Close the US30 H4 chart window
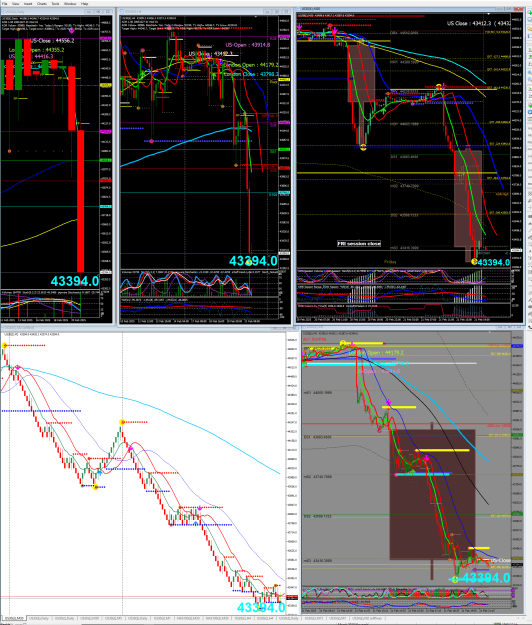This screenshot has width=532, height=625. tap(287, 12)
